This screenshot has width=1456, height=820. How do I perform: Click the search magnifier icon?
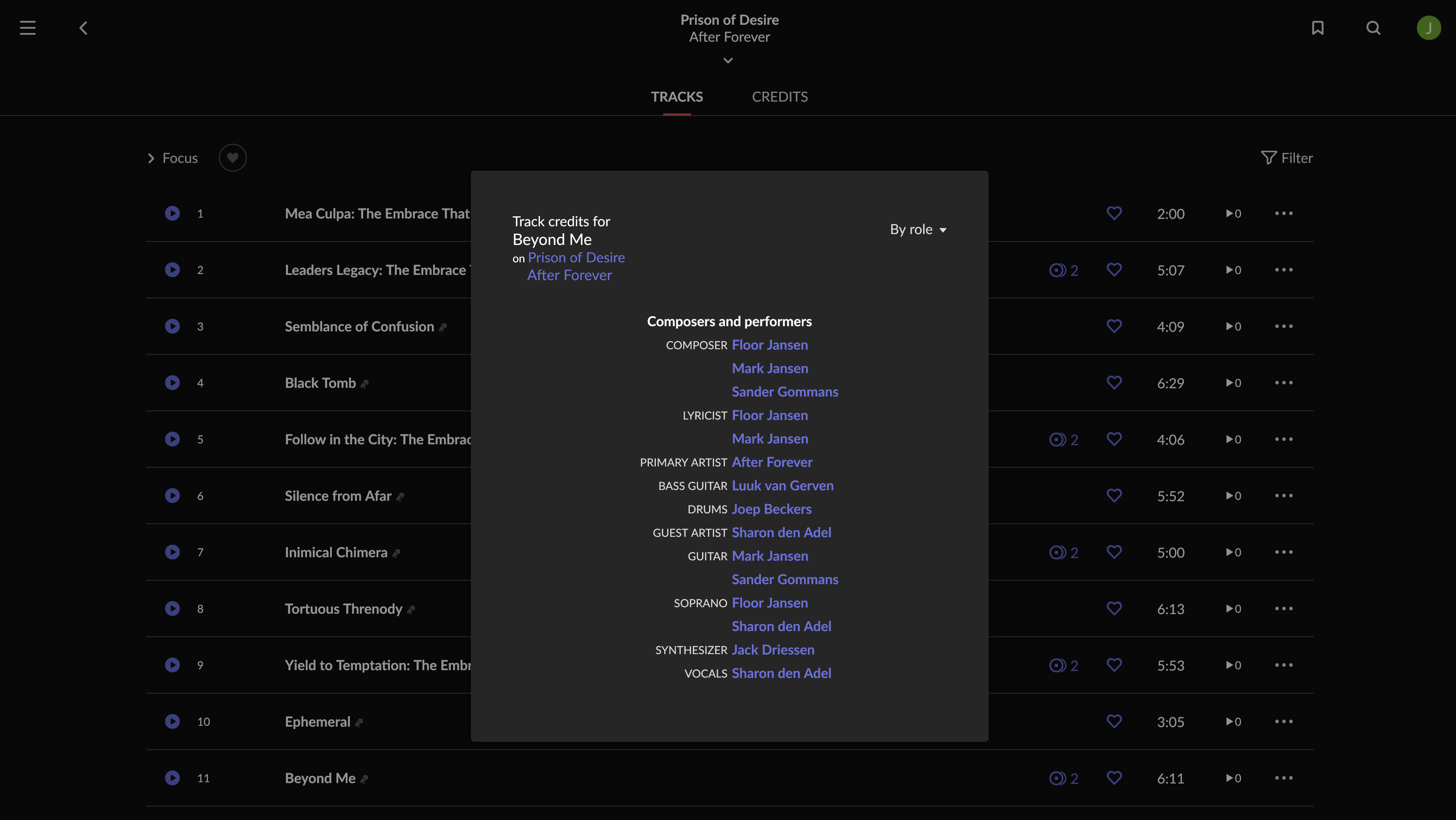coord(1373,28)
